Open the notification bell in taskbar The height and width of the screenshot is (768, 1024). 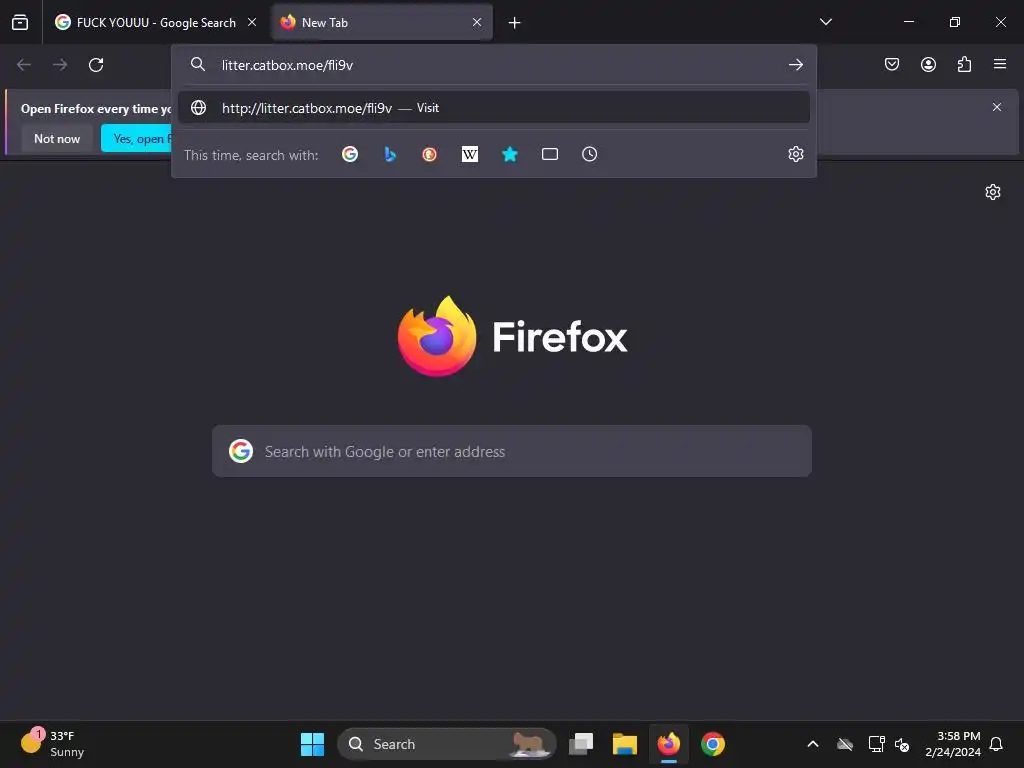pos(997,744)
